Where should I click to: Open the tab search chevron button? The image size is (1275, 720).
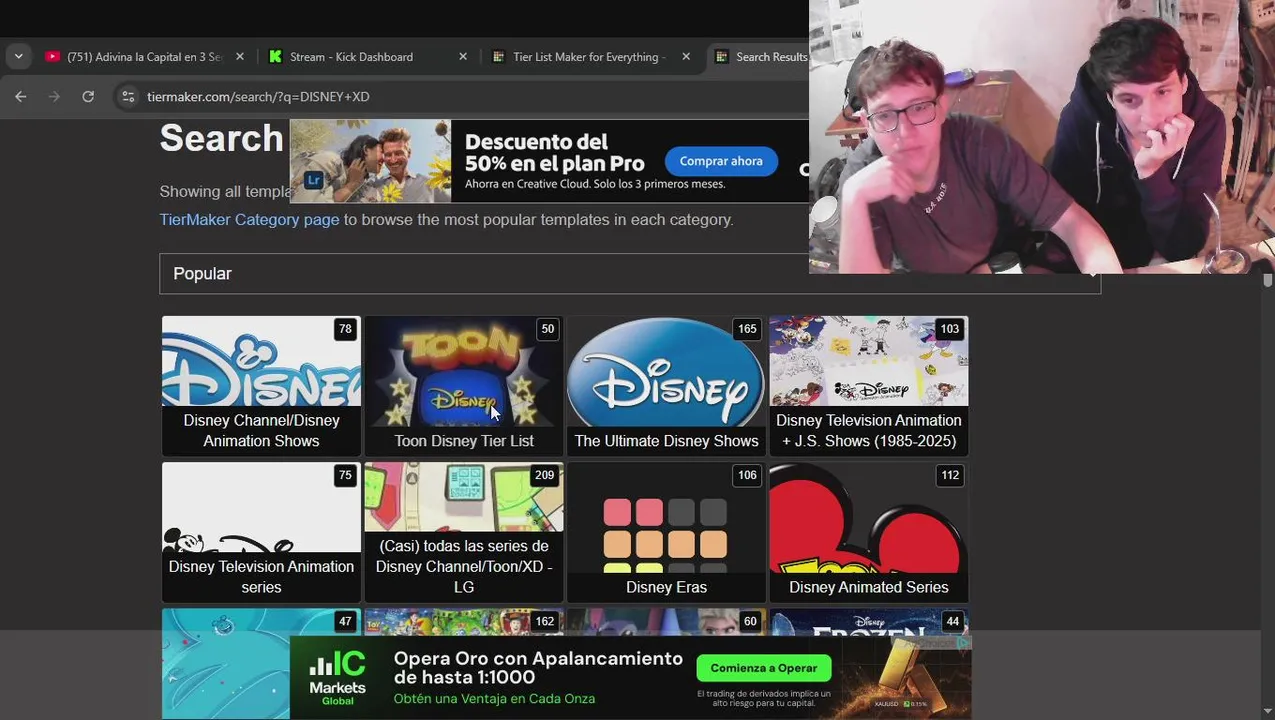[18, 57]
